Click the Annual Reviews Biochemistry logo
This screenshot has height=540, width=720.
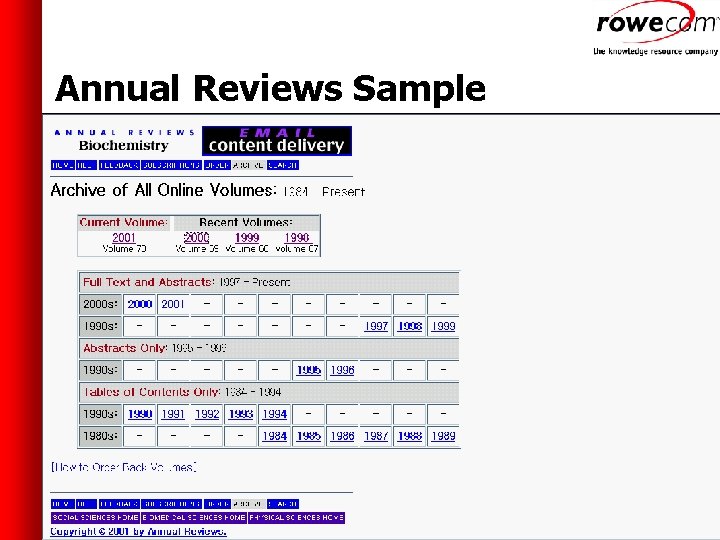click(x=124, y=141)
